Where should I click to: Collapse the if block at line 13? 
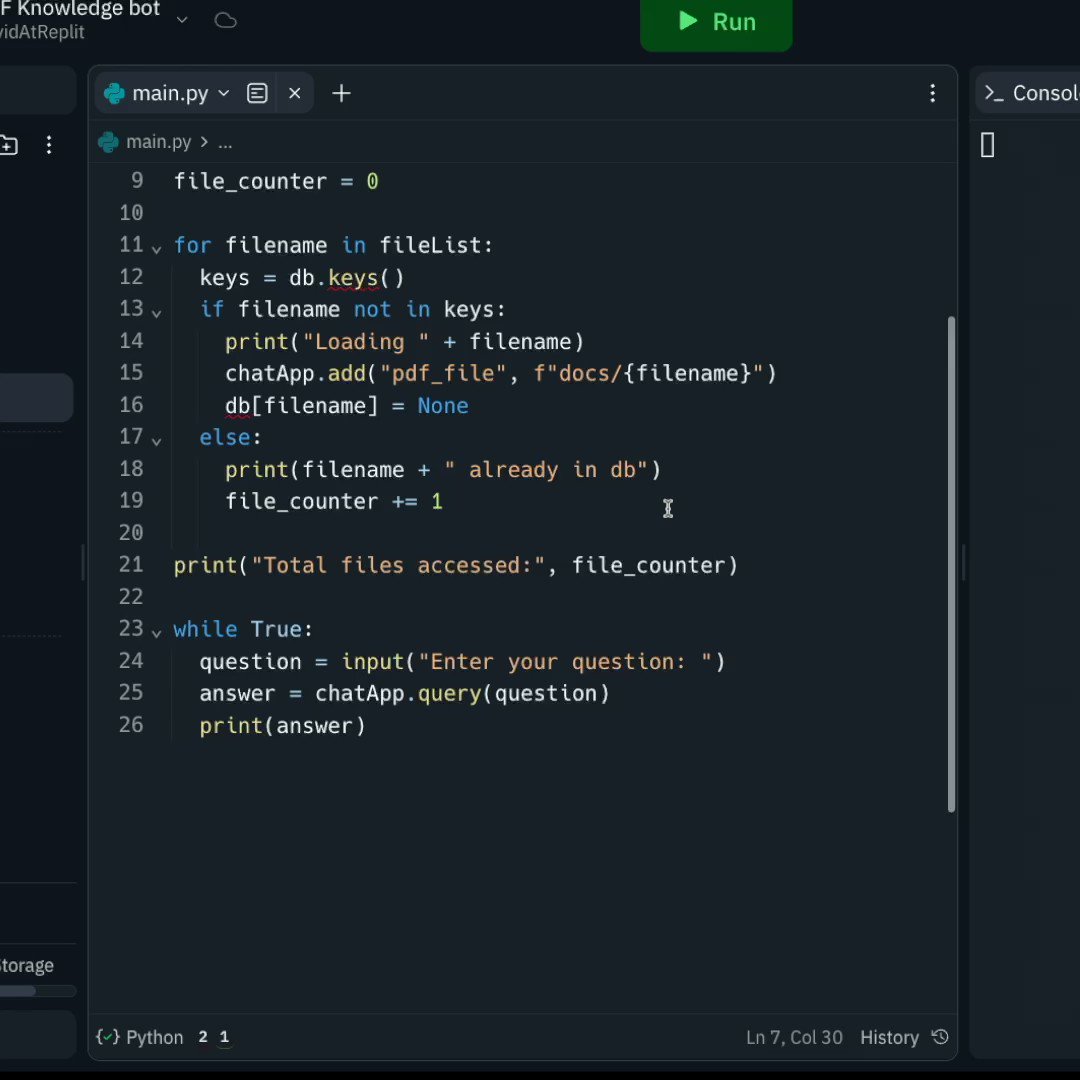[156, 313]
